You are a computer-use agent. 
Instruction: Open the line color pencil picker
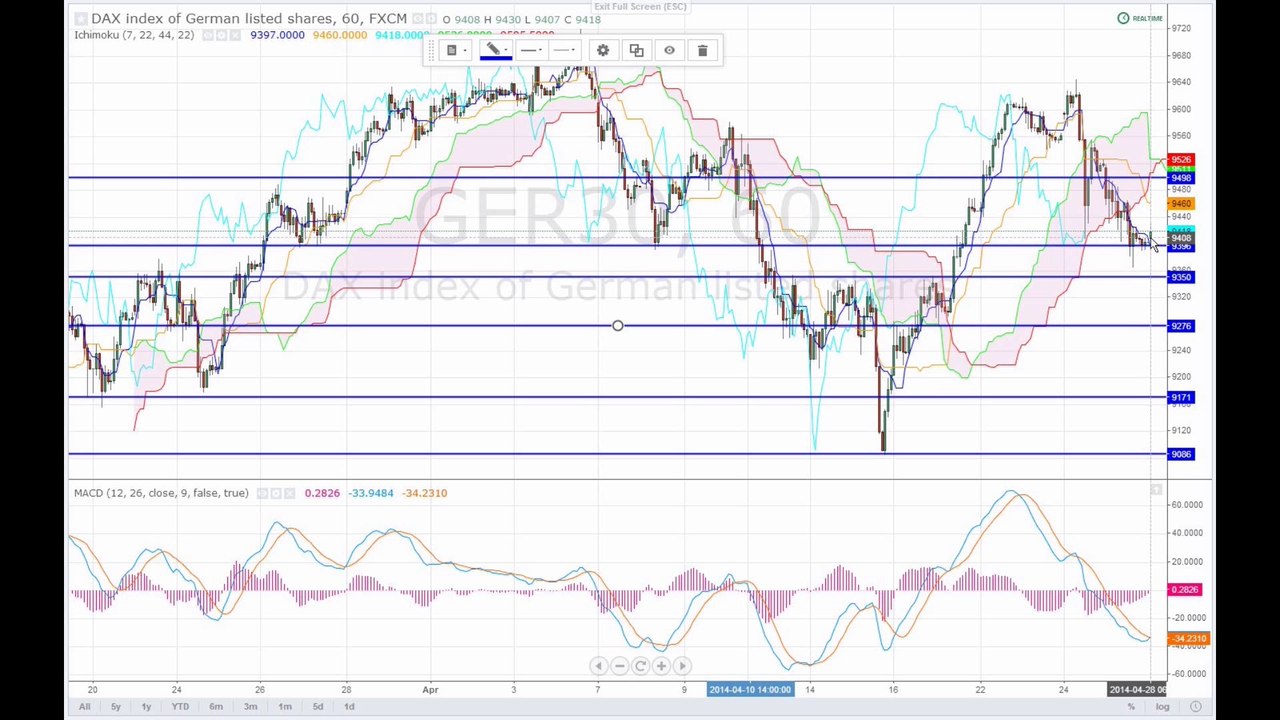tap(496, 50)
